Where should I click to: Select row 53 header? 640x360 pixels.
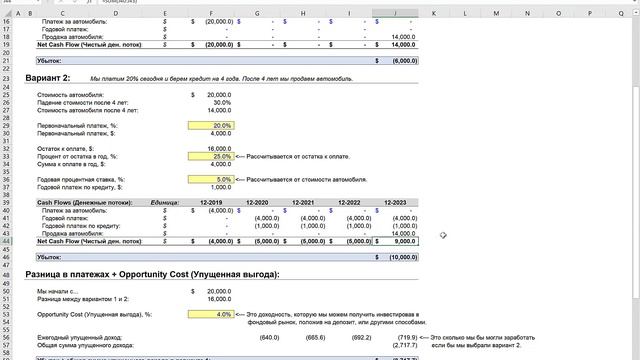pos(6,315)
